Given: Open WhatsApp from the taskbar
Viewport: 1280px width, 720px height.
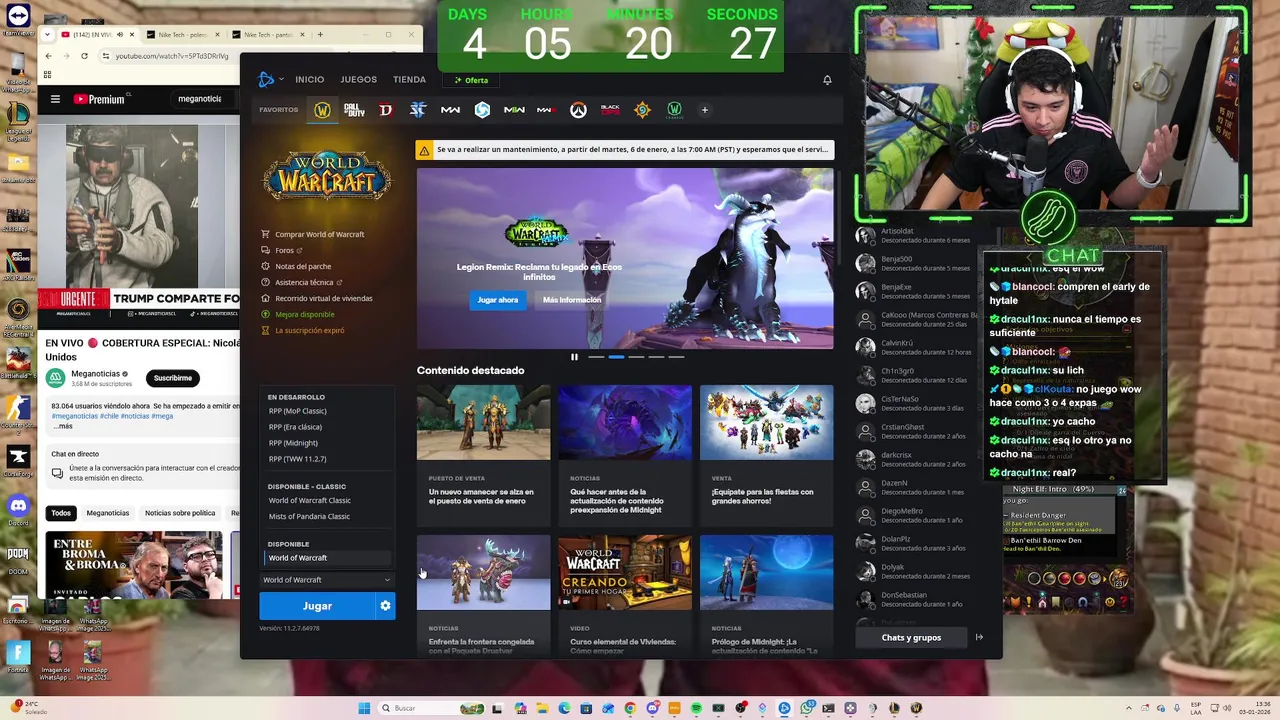Looking at the screenshot, I should (x=806, y=708).
